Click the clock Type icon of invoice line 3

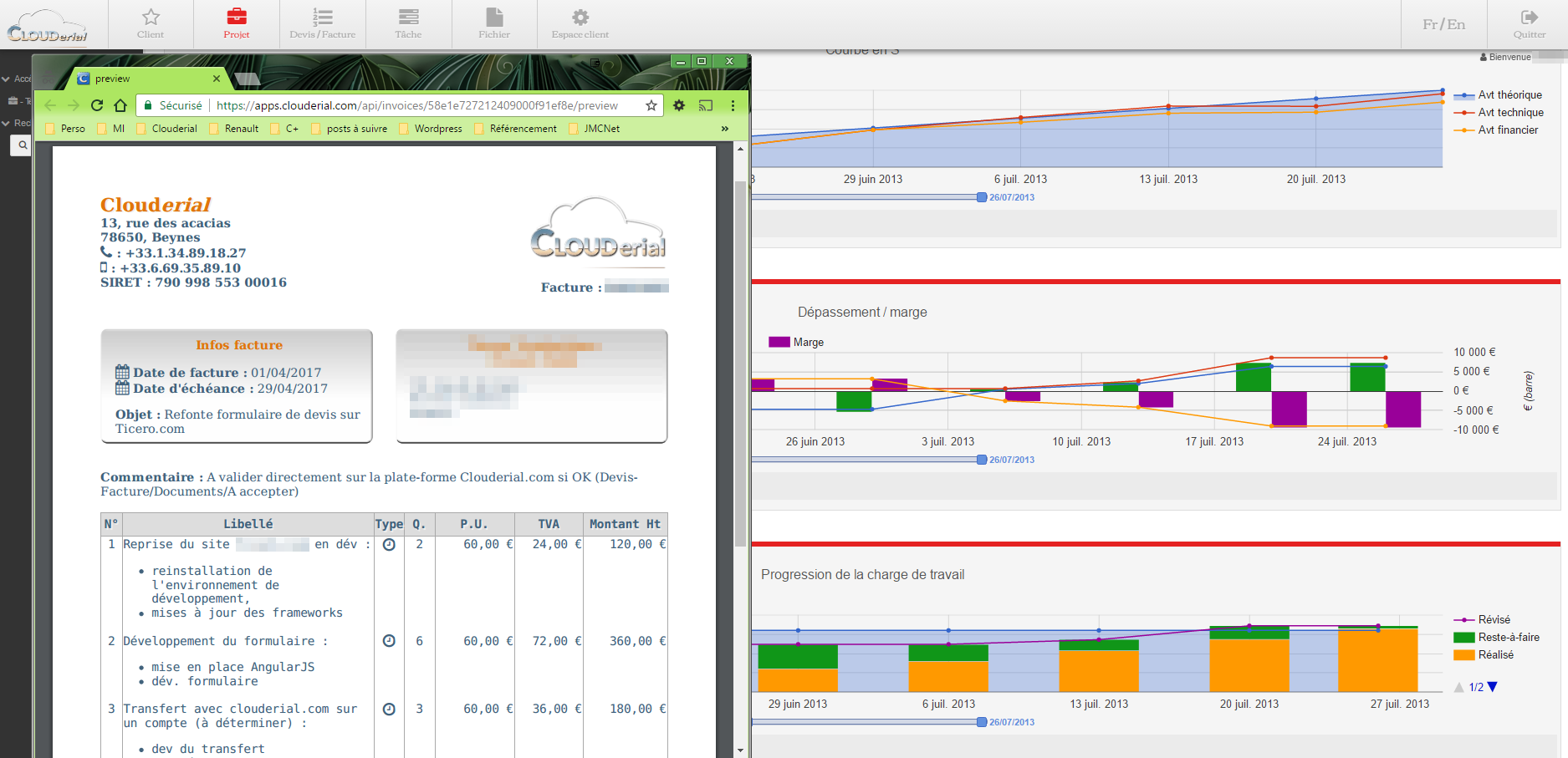[x=389, y=710]
